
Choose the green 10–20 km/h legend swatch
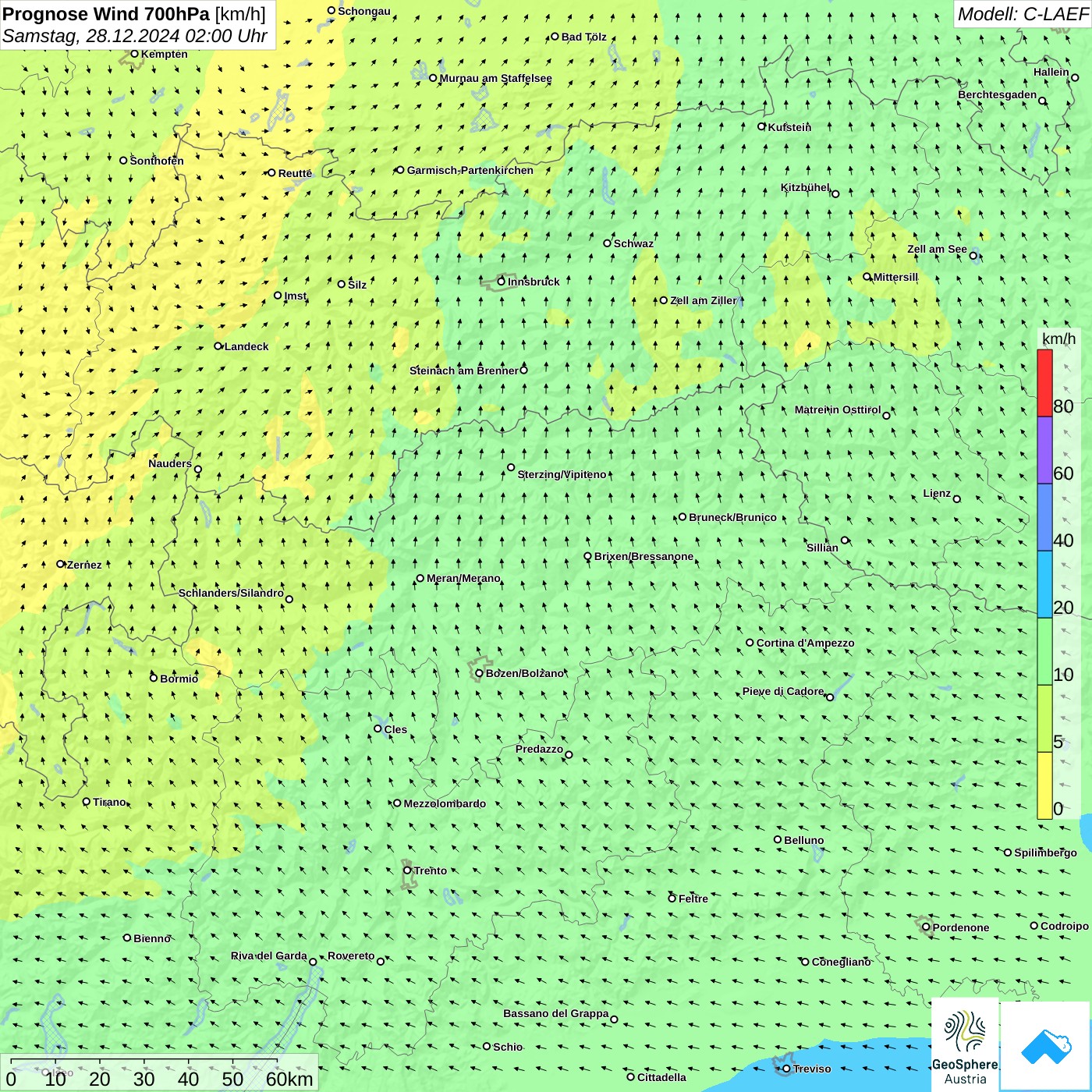pos(1044,652)
